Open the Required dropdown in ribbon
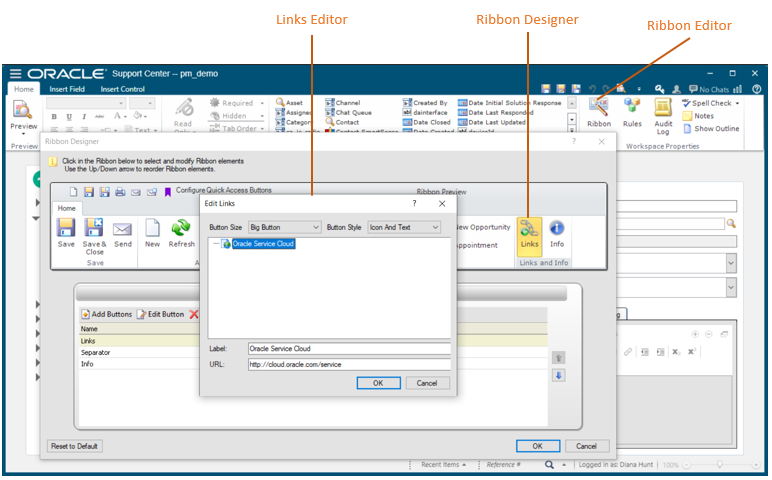Viewport: 772px width, 480px height. click(x=262, y=103)
